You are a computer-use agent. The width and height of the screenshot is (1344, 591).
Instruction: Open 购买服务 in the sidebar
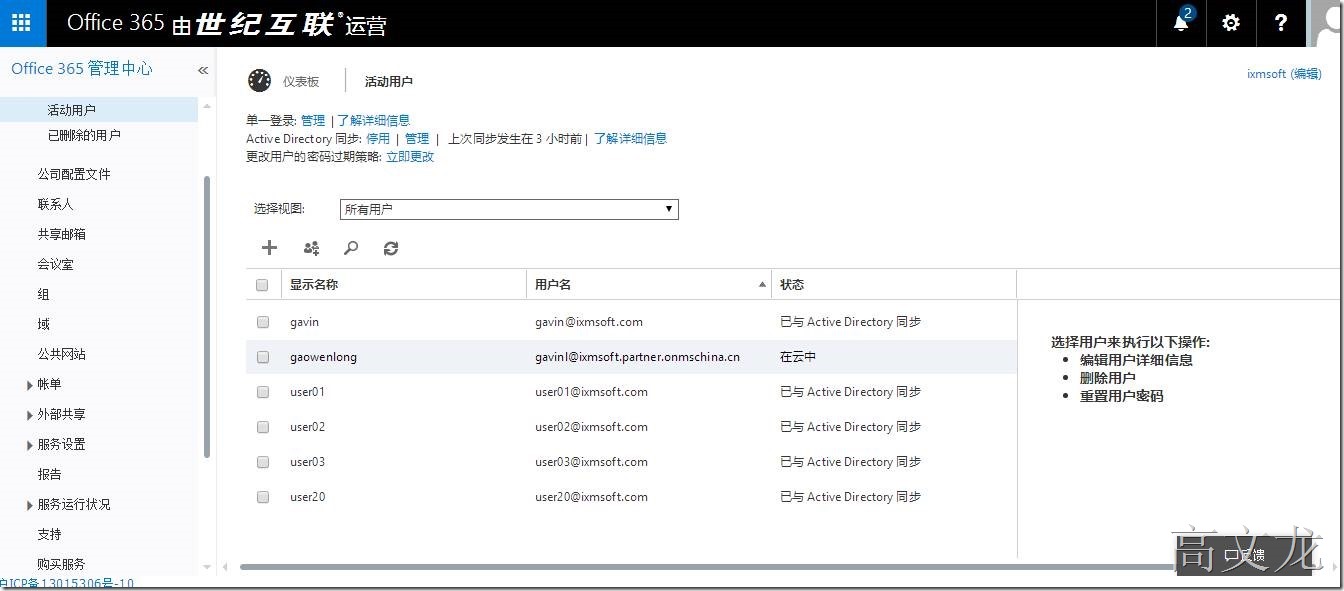click(62, 564)
